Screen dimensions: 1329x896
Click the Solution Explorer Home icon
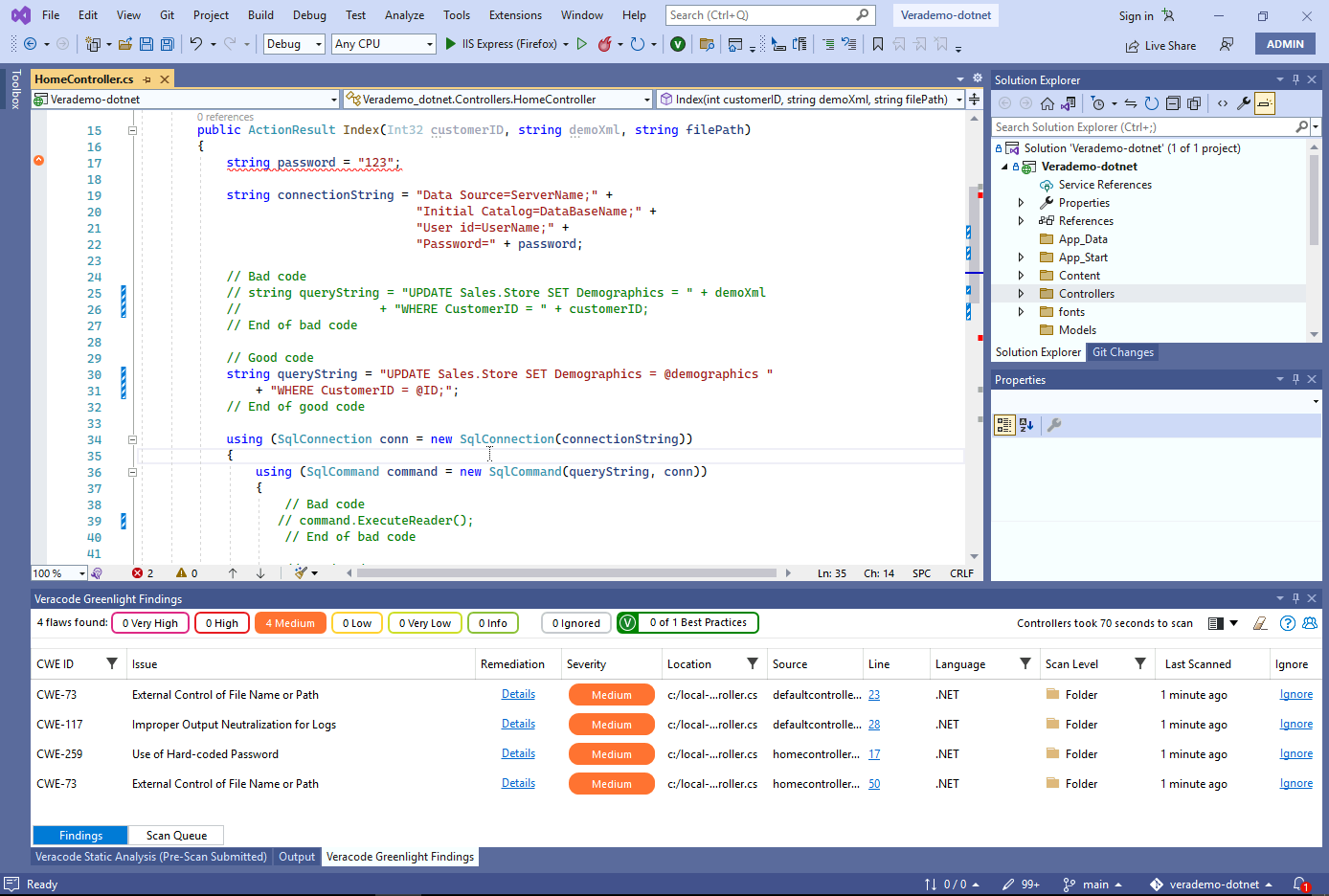1047,103
